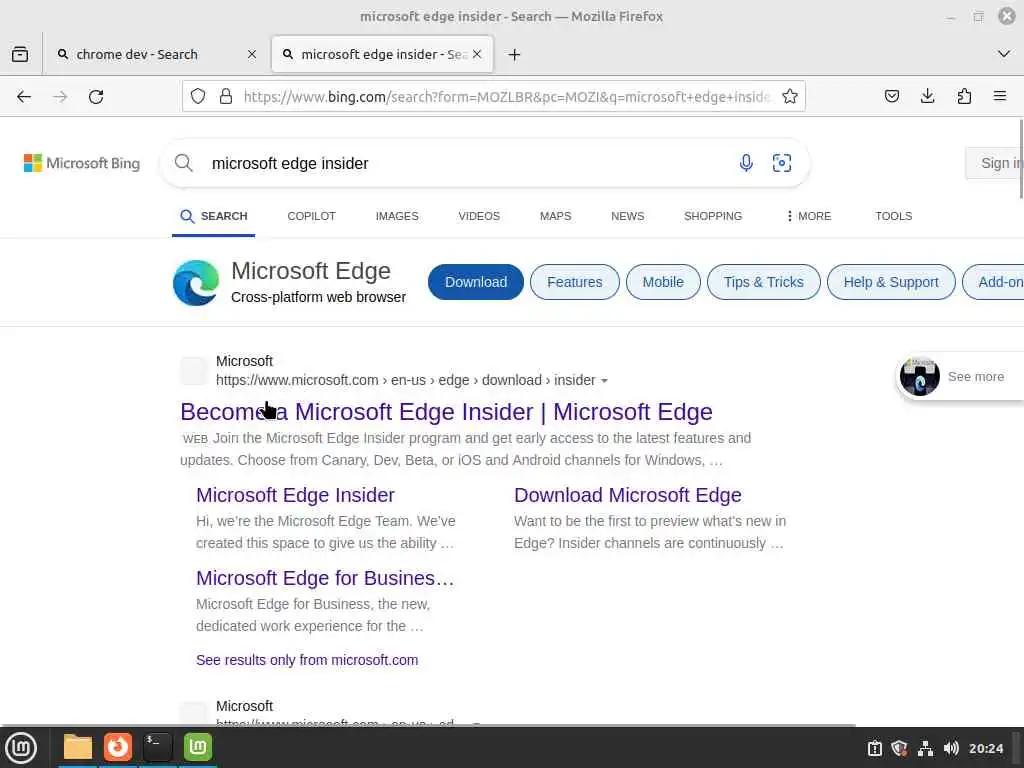The width and height of the screenshot is (1024, 768).
Task: Switch to Firefox in taskbar
Action: (x=118, y=747)
